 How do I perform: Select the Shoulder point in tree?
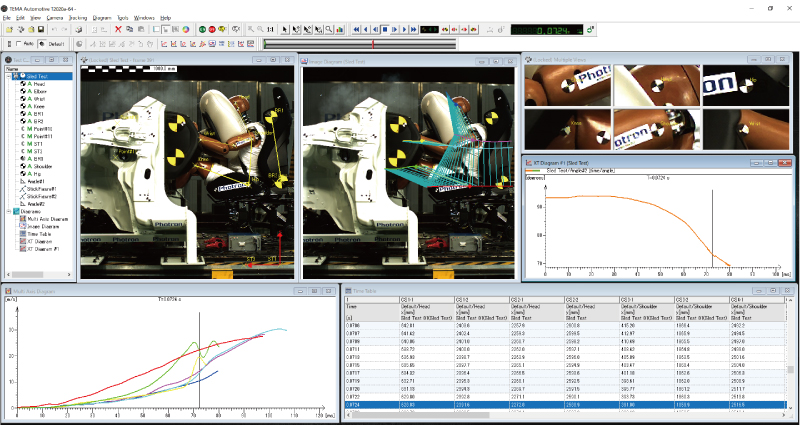[43, 167]
